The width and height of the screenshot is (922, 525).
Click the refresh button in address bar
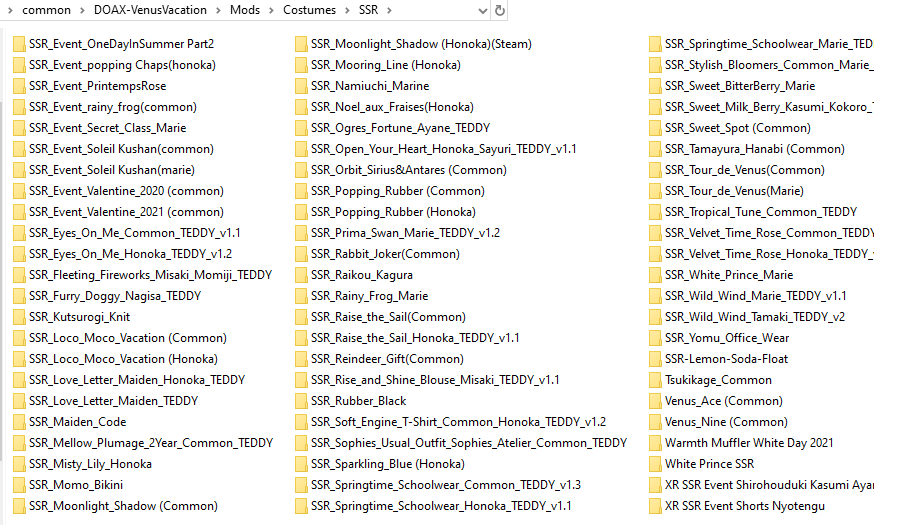pos(499,10)
